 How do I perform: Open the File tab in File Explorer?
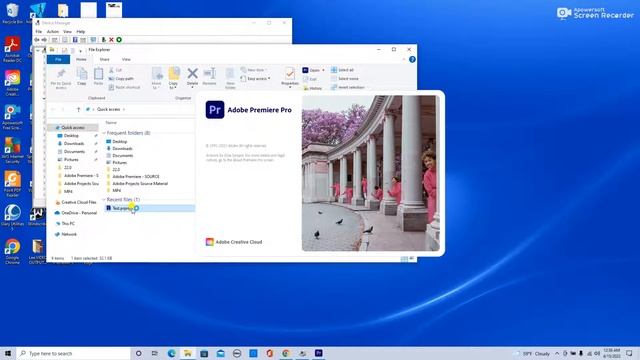click(58, 60)
